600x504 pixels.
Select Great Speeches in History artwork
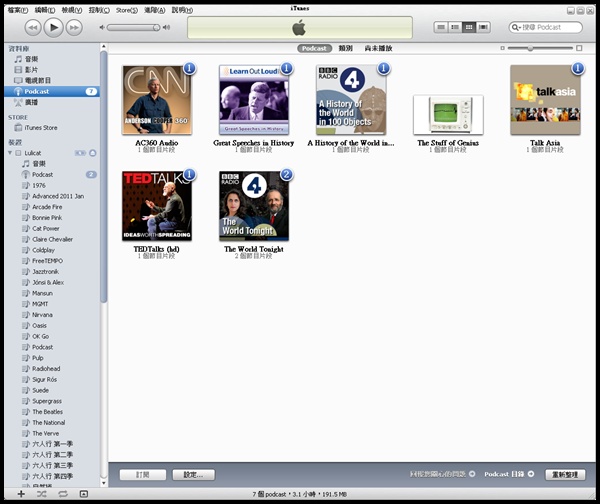254,100
